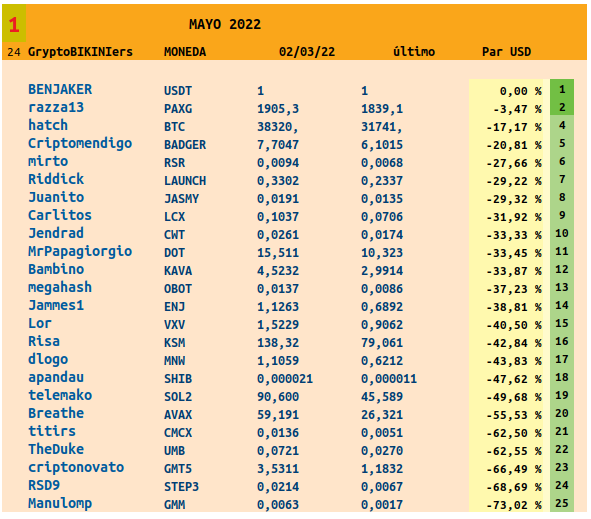
Task: Click the 02/03/22 date header
Action: click(x=307, y=52)
